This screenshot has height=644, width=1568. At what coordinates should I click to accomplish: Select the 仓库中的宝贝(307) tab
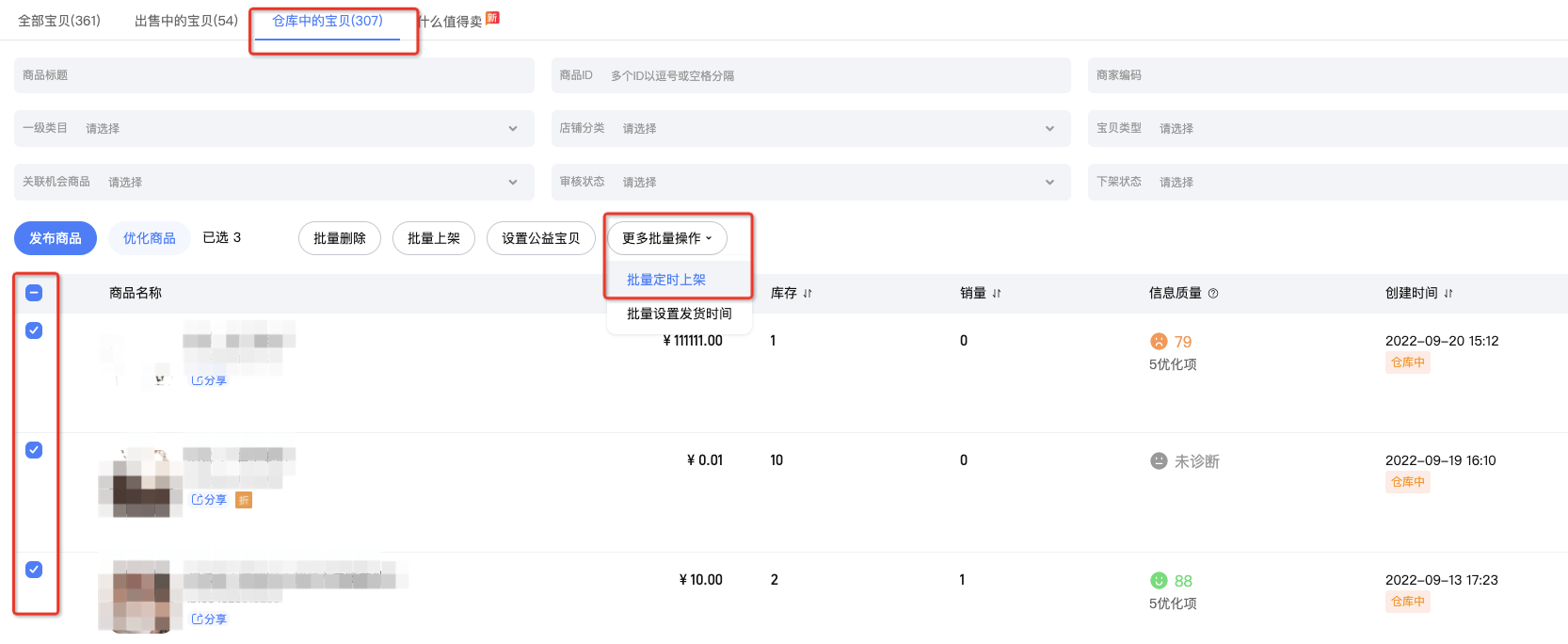click(328, 21)
